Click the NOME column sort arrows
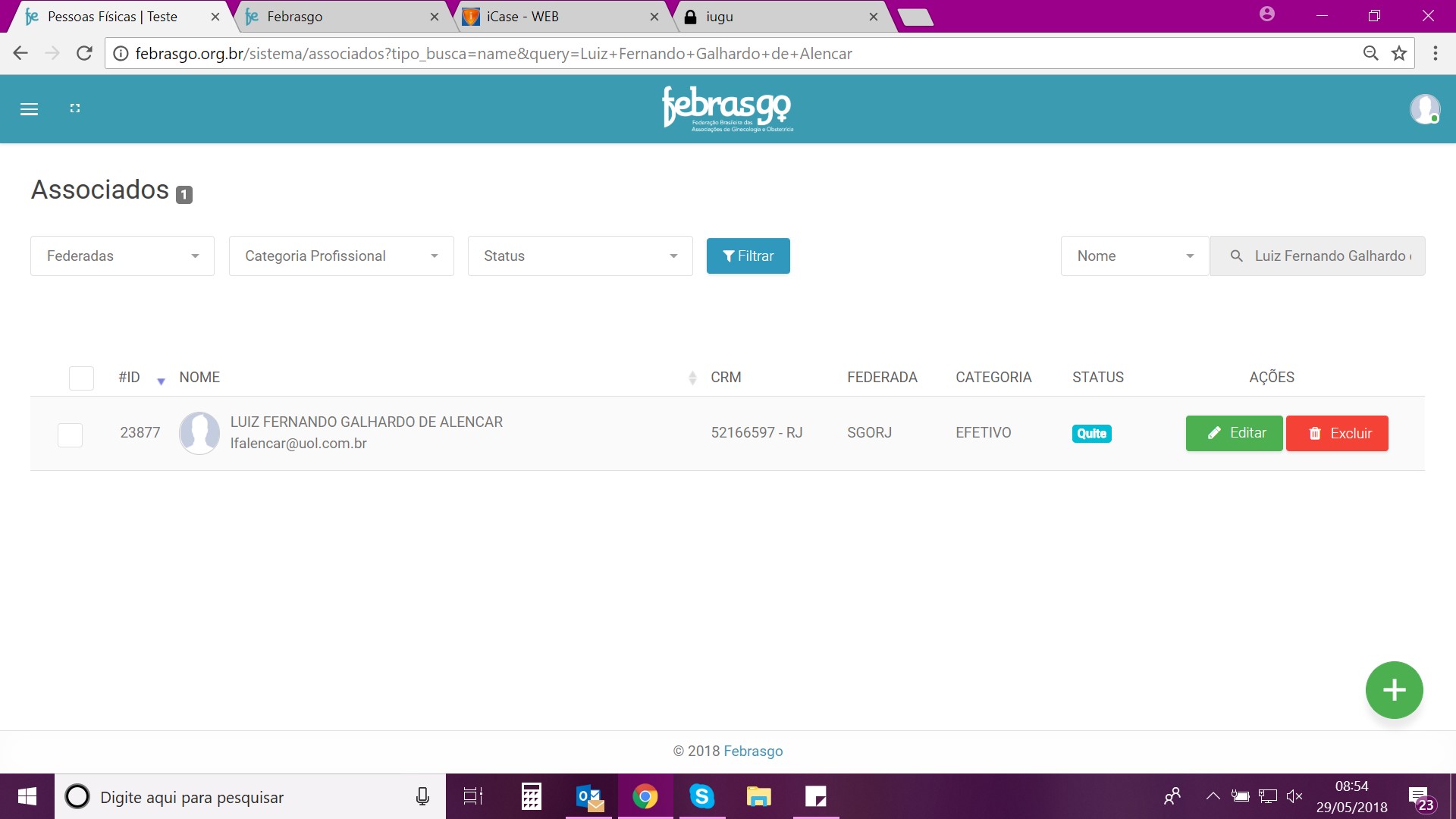Image resolution: width=1456 pixels, height=819 pixels. 692,378
